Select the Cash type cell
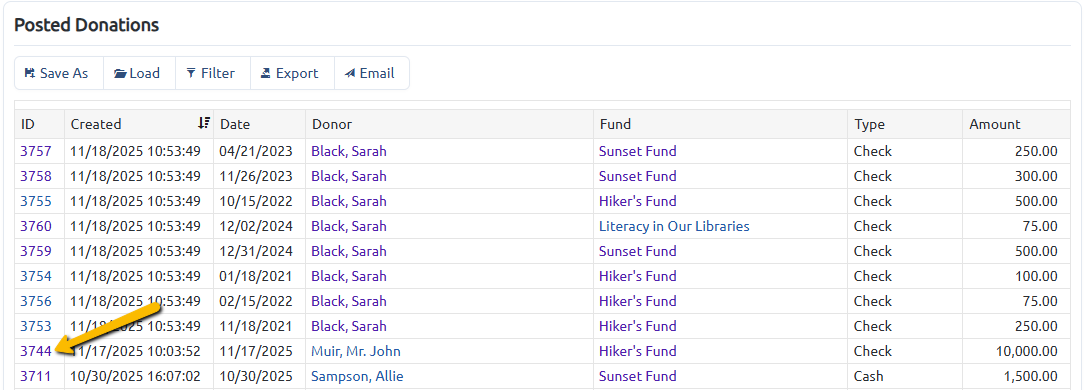The image size is (1084, 390). (x=905, y=376)
